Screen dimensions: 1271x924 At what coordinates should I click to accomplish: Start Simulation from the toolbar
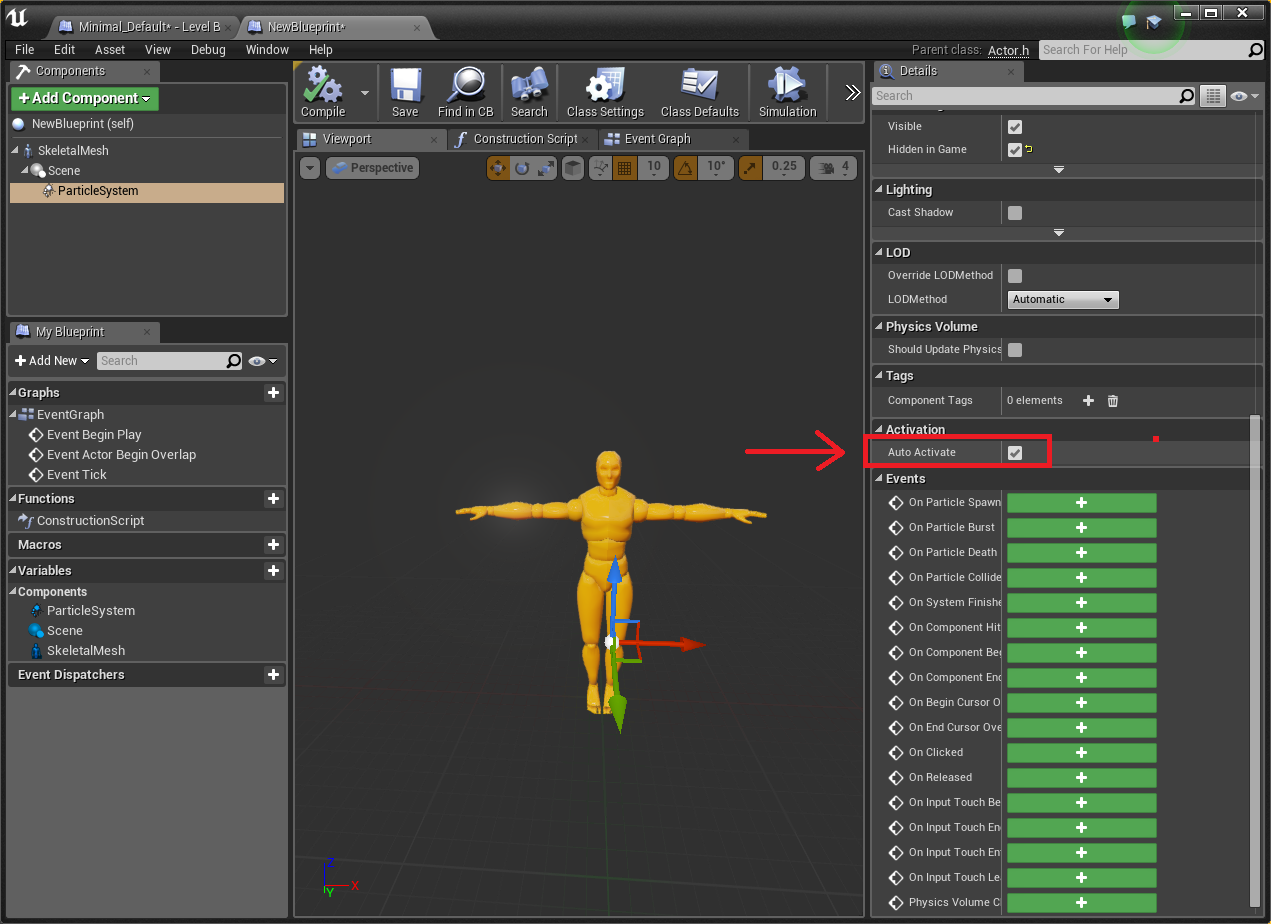pos(787,88)
